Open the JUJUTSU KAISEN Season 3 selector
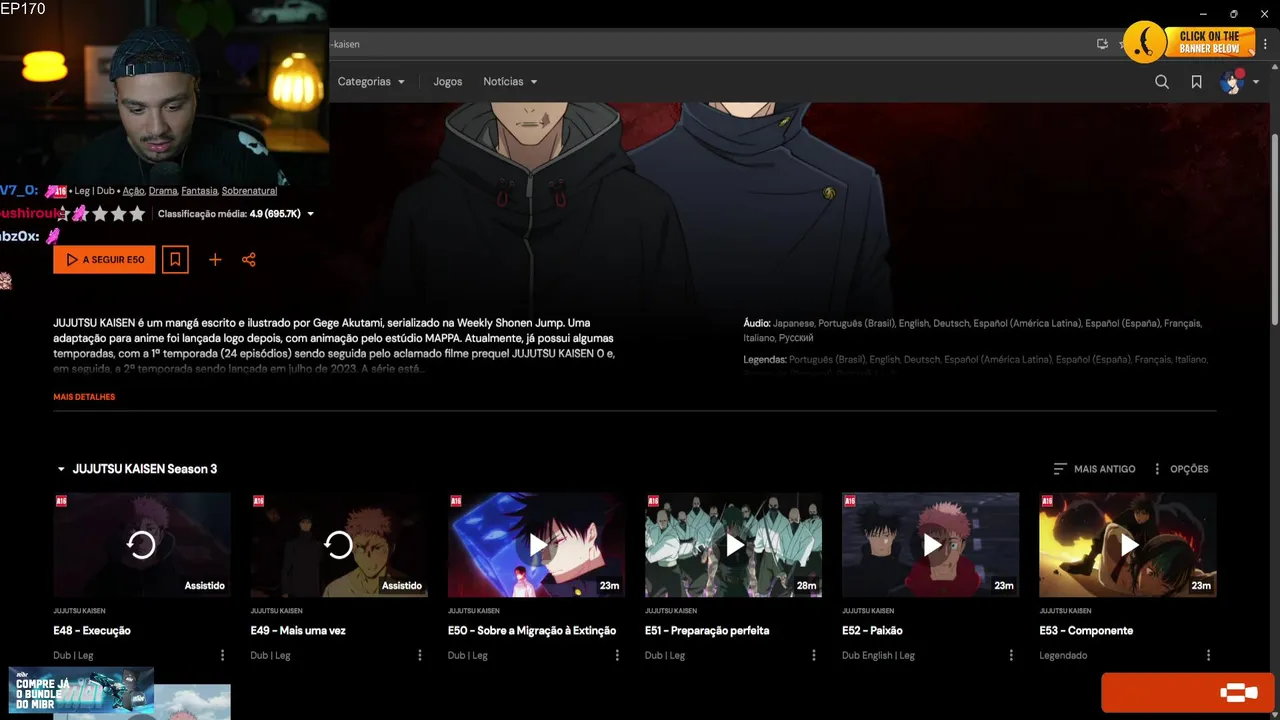This screenshot has height=720, width=1280. pos(136,469)
